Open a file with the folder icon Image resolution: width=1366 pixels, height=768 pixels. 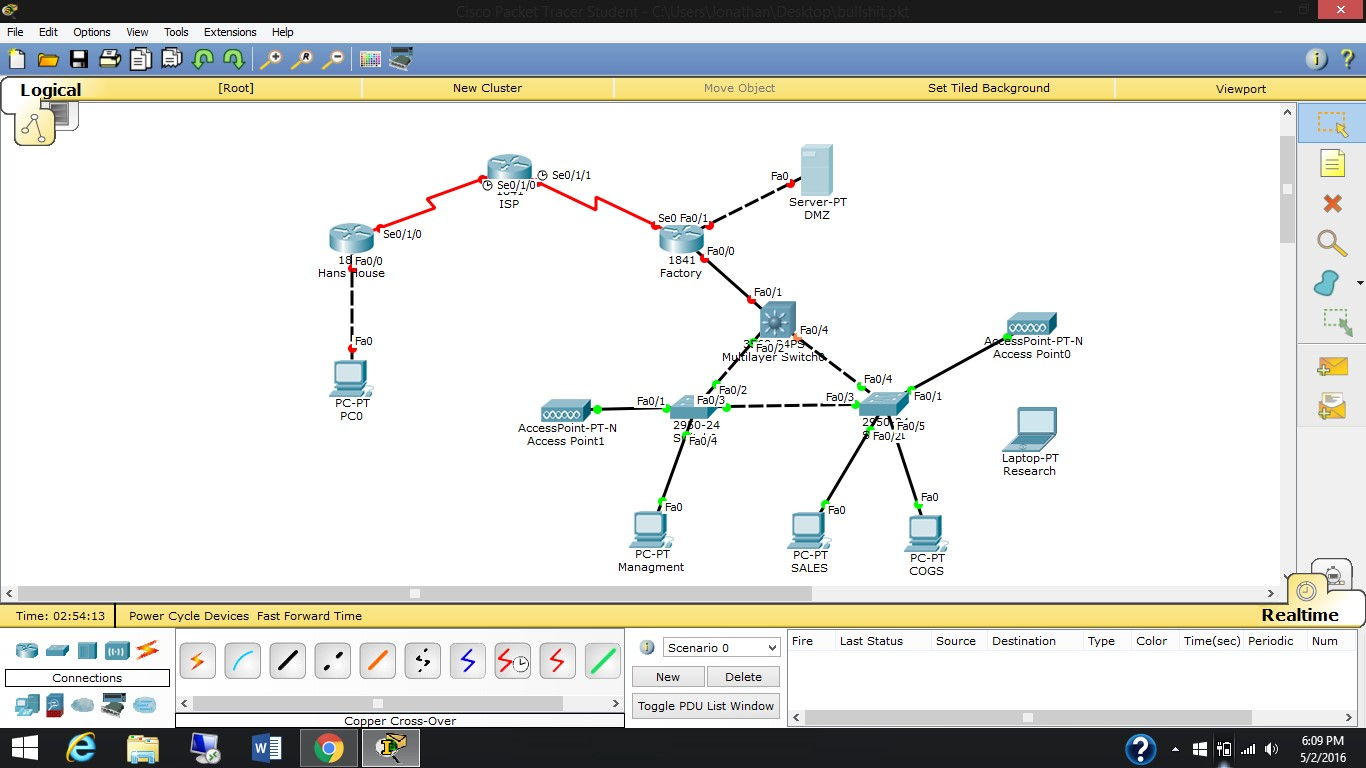tap(47, 59)
